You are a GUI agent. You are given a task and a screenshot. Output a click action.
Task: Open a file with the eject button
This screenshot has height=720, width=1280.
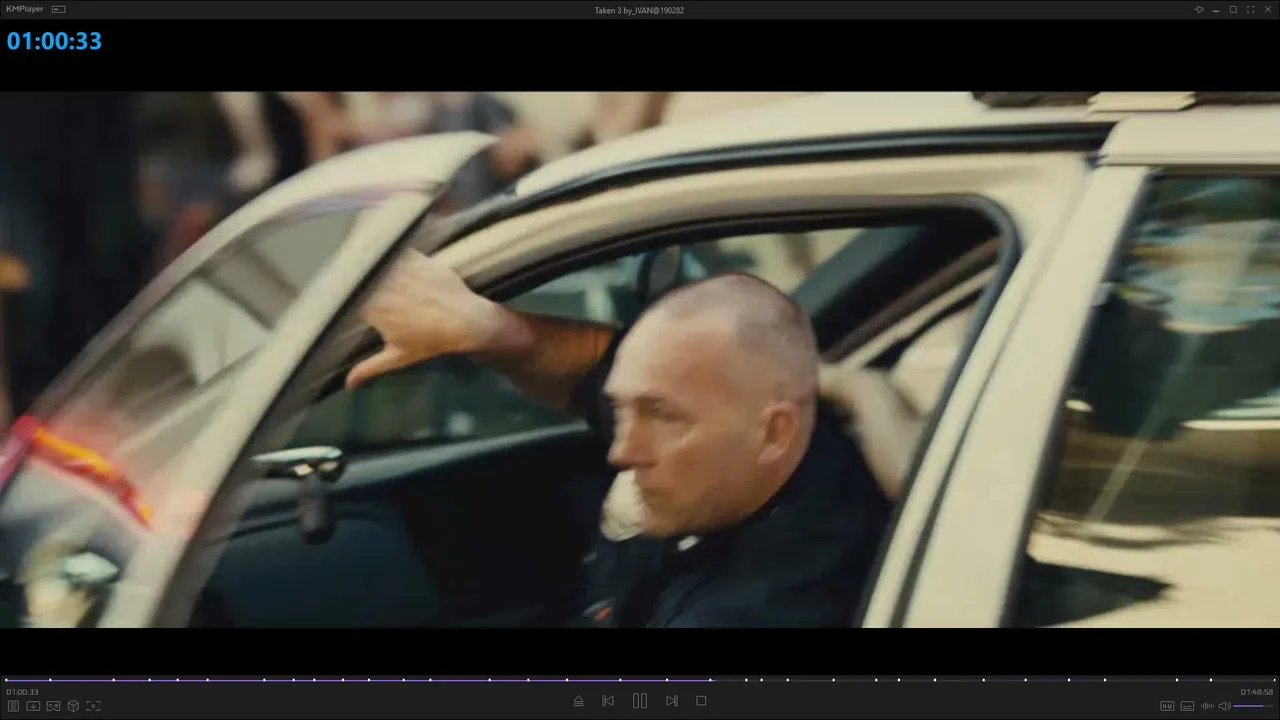click(x=578, y=701)
